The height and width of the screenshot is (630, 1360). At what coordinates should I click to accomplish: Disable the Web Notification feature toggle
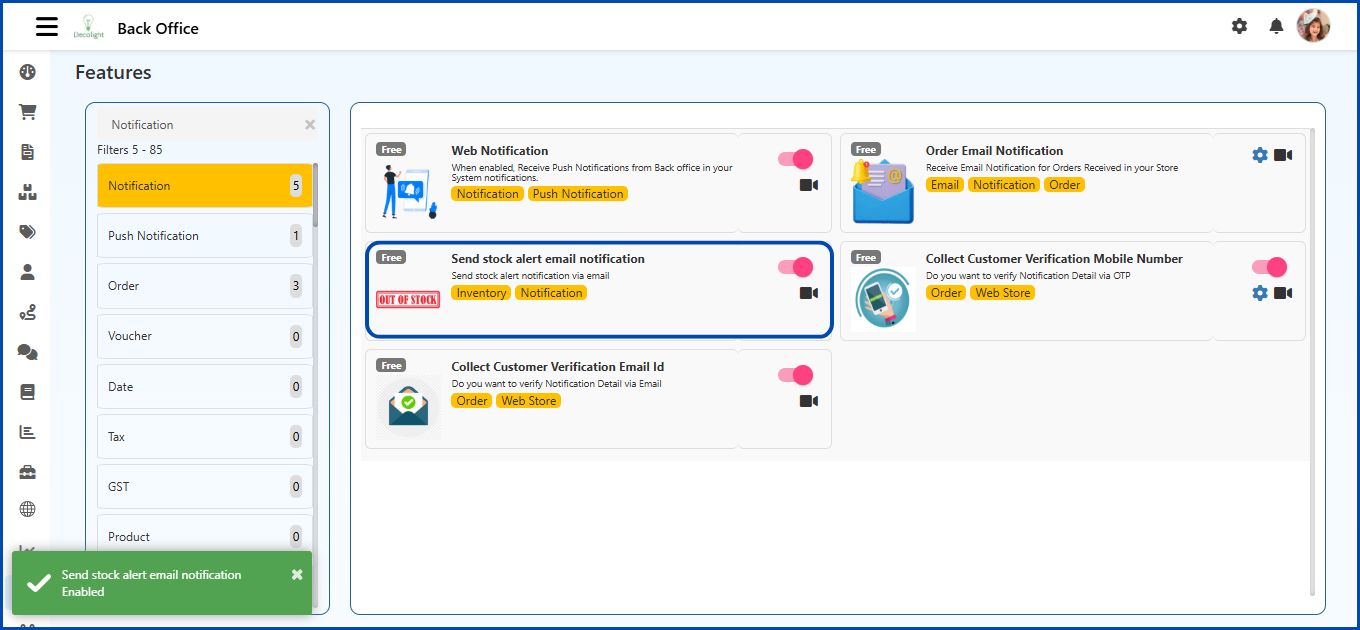(795, 159)
